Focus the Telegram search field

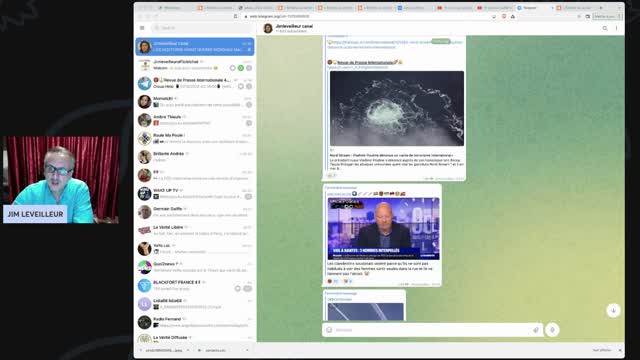click(202, 28)
